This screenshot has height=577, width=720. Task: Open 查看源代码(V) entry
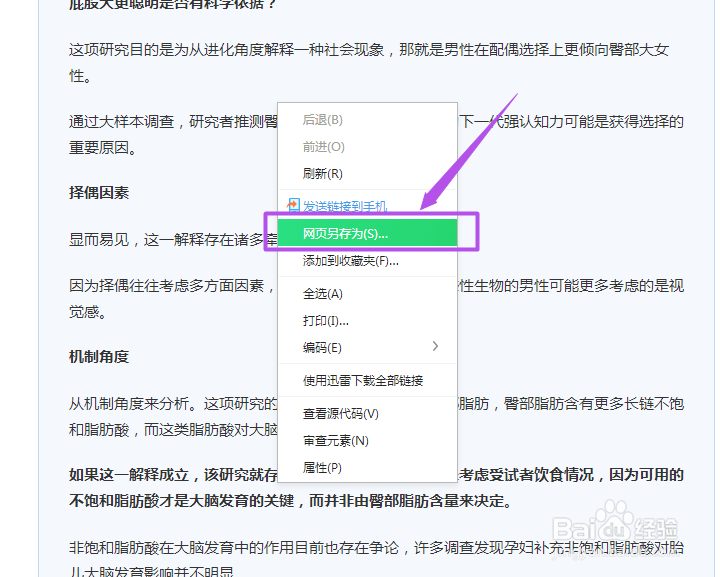(x=367, y=414)
